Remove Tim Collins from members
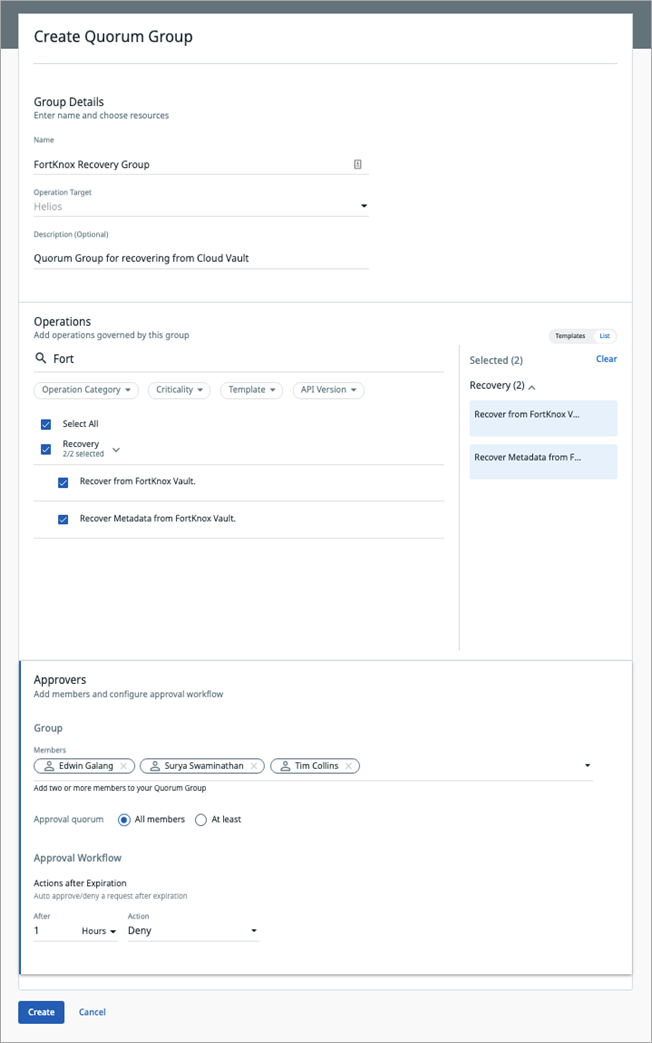Viewport: 652px width, 1043px height. click(349, 766)
